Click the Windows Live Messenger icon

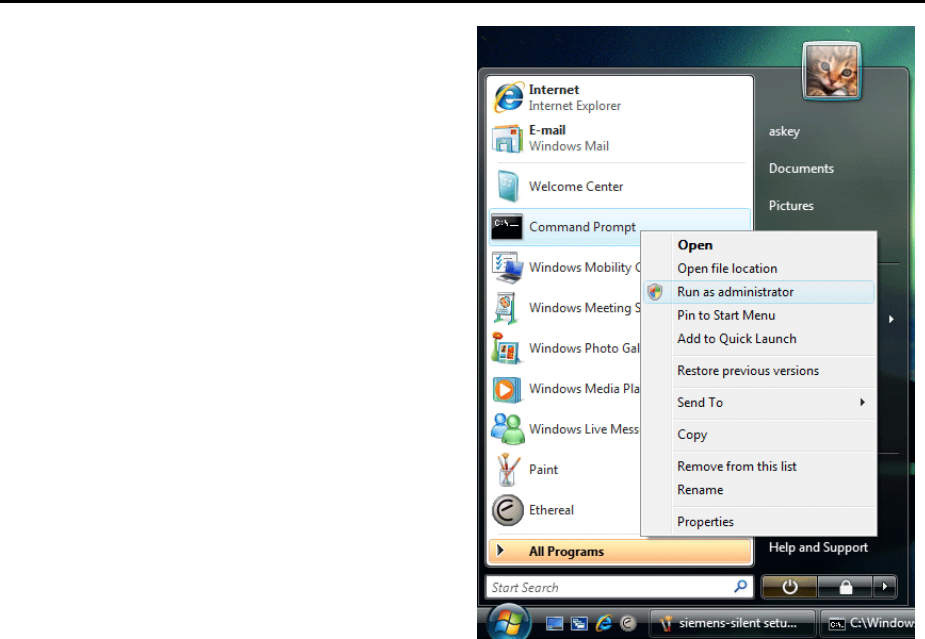[508, 429]
